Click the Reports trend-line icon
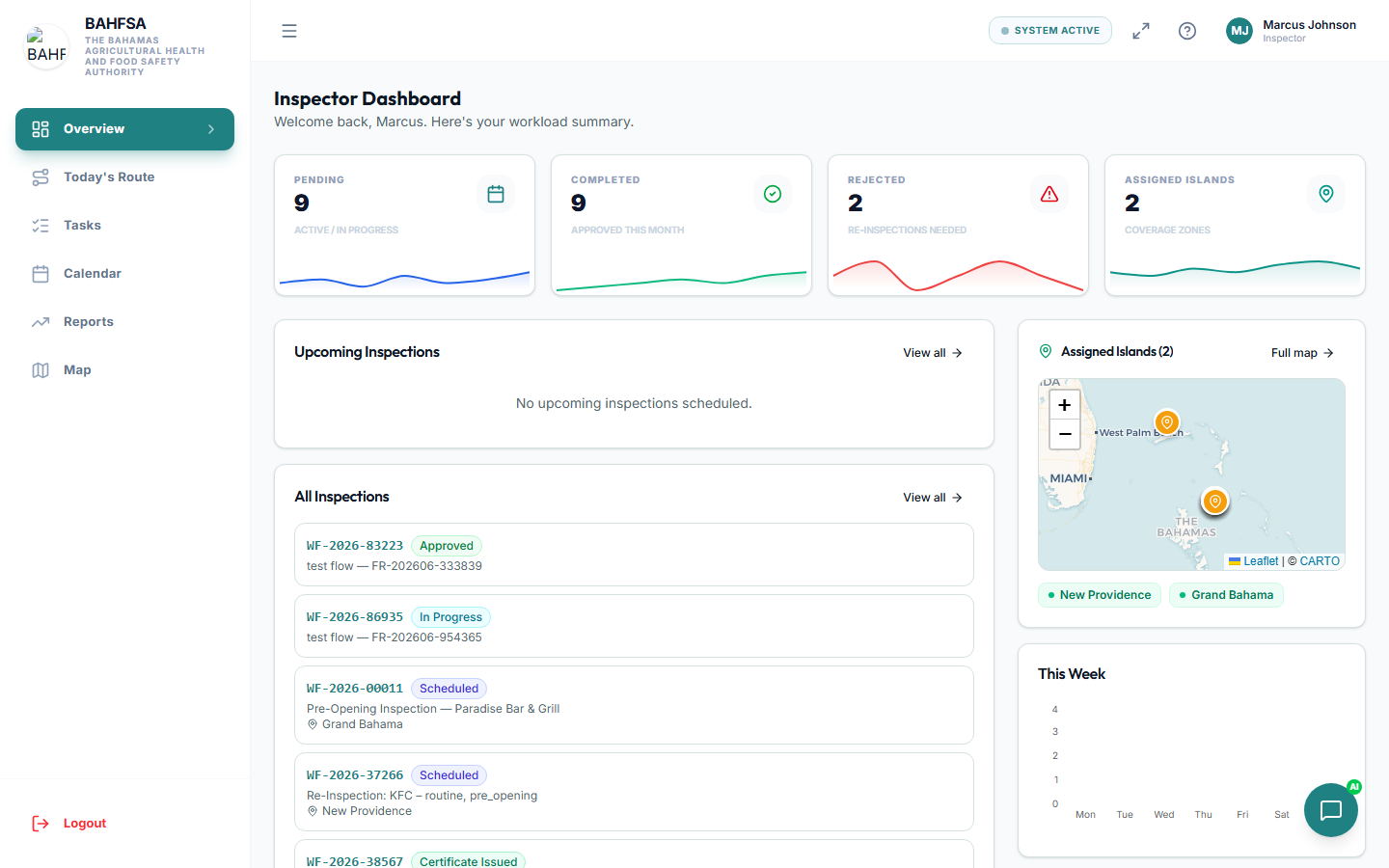This screenshot has height=868, width=1389. click(41, 322)
